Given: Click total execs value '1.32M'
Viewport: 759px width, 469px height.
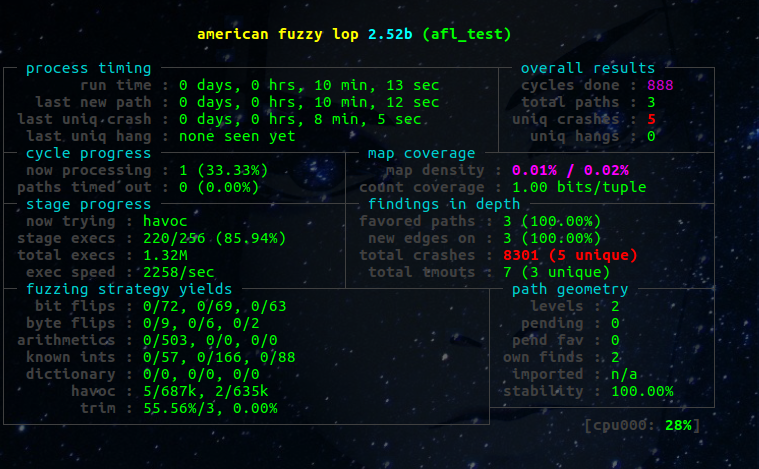Looking at the screenshot, I should pyautogui.click(x=165, y=255).
